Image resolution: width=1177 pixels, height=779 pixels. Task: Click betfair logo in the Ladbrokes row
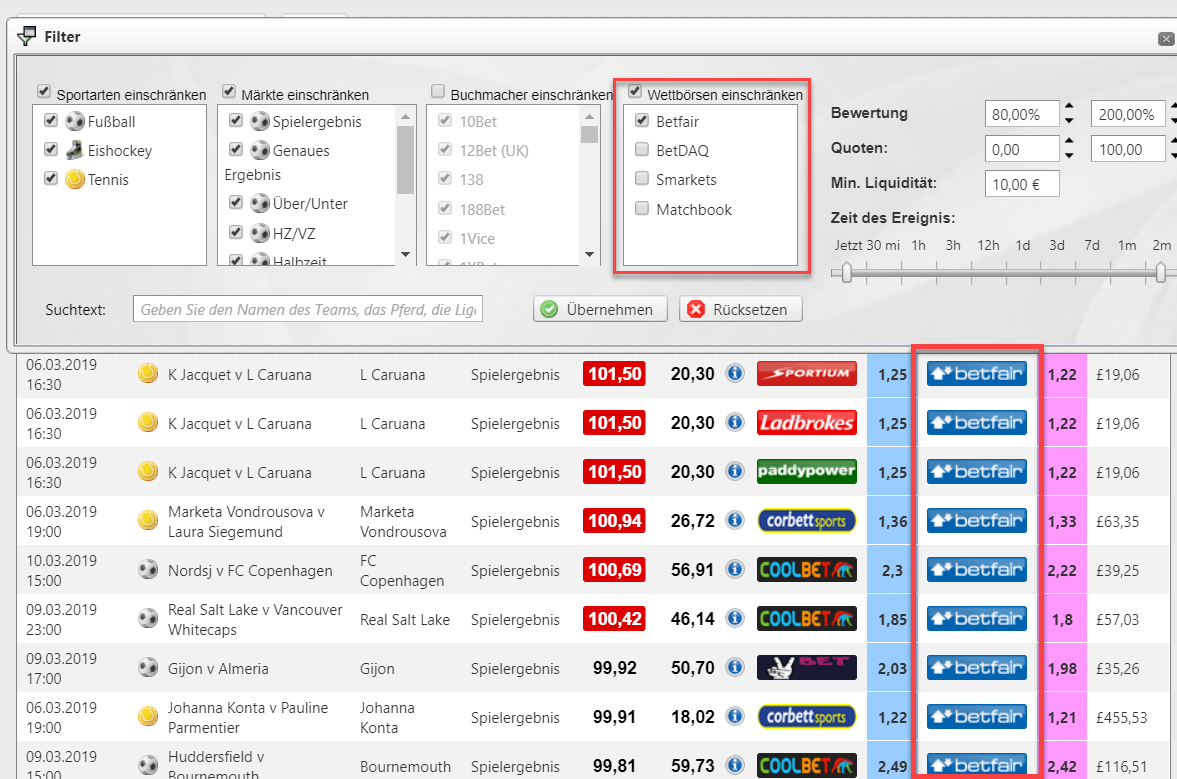pyautogui.click(x=977, y=423)
